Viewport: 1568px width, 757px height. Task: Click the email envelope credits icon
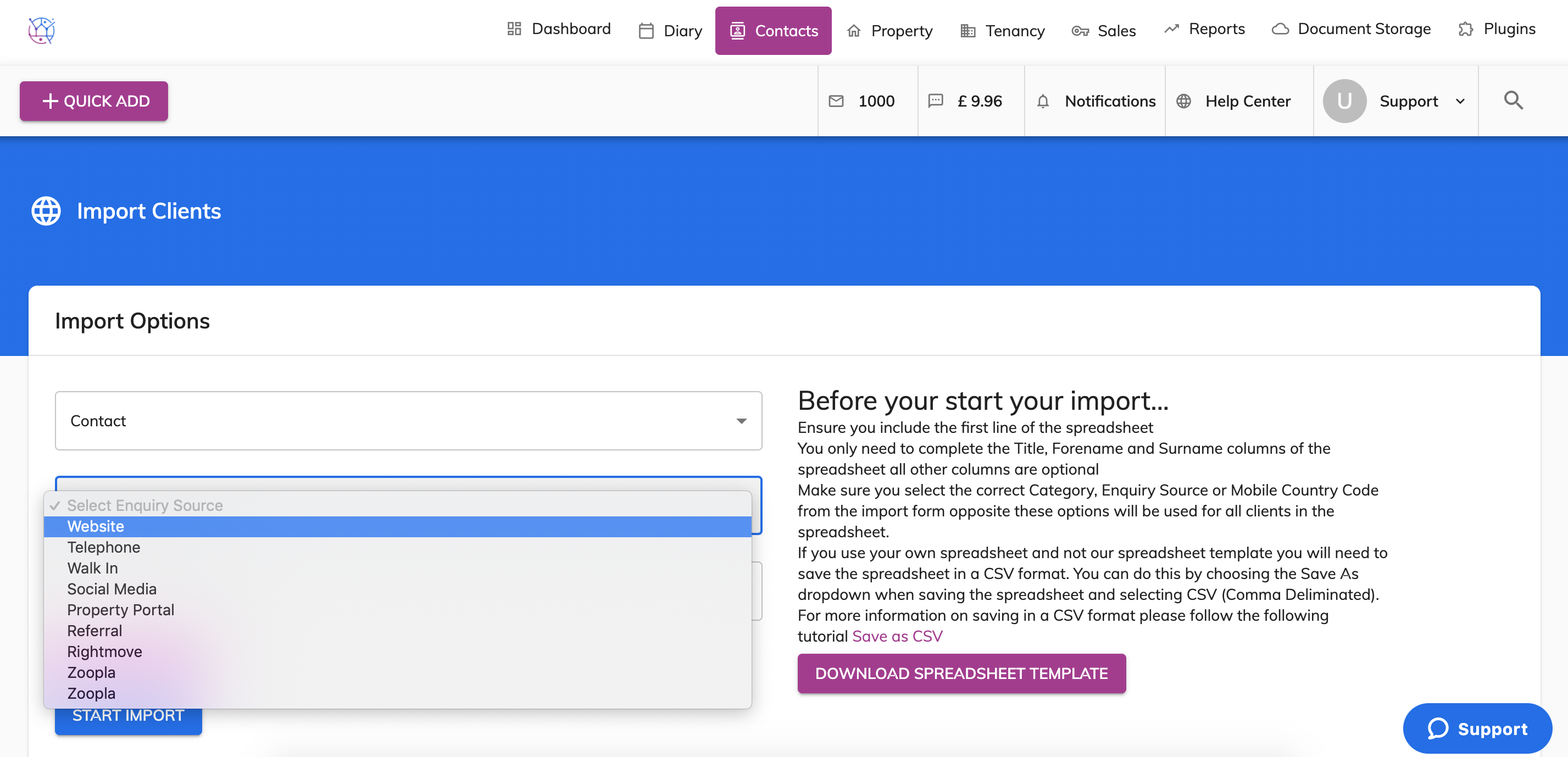click(x=836, y=101)
